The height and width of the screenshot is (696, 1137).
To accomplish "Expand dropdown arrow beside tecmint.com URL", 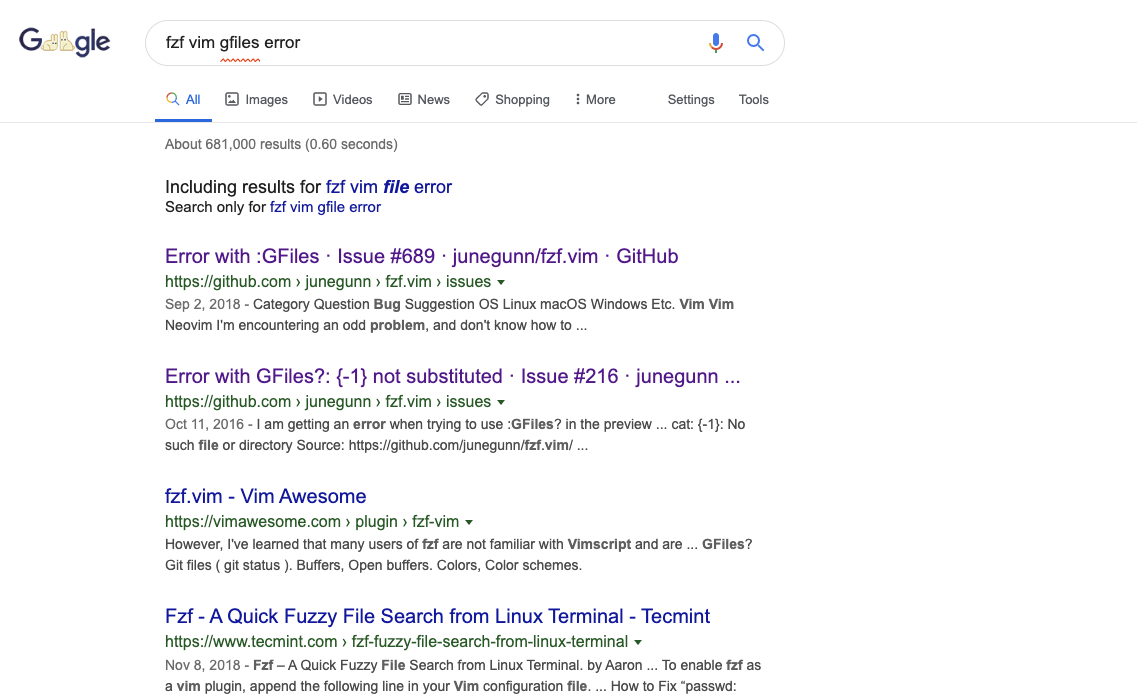I will pyautogui.click(x=638, y=642).
